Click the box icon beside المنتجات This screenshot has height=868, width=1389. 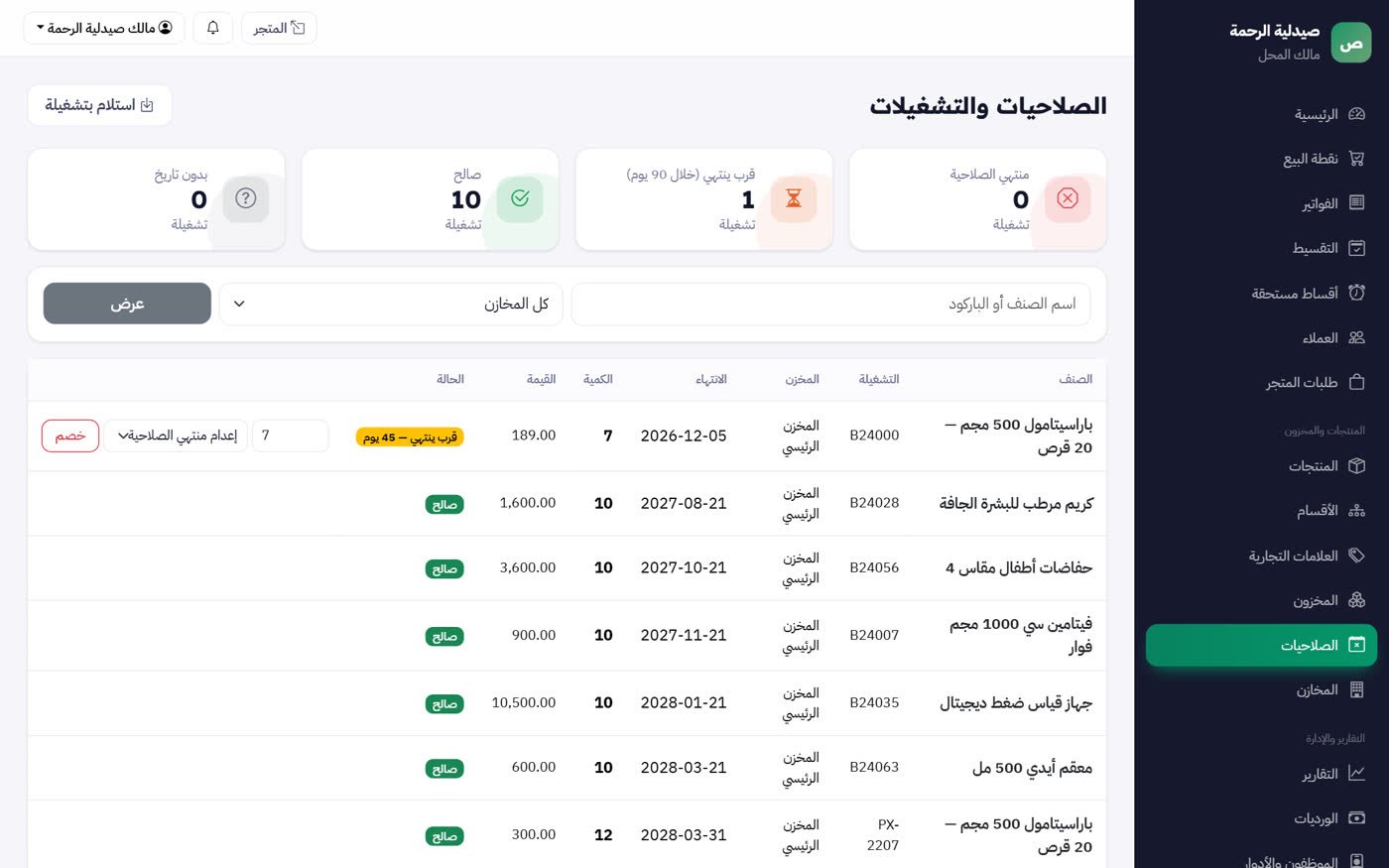click(1356, 466)
